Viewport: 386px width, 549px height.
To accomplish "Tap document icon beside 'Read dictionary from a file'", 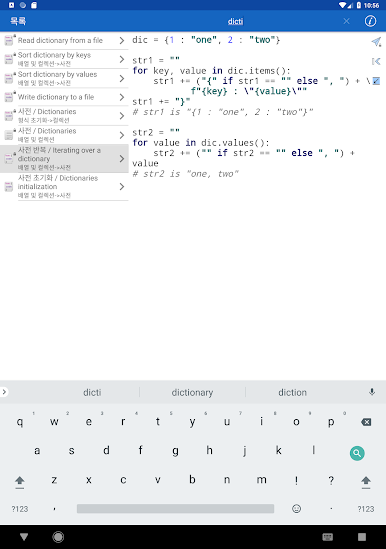I will (9, 41).
